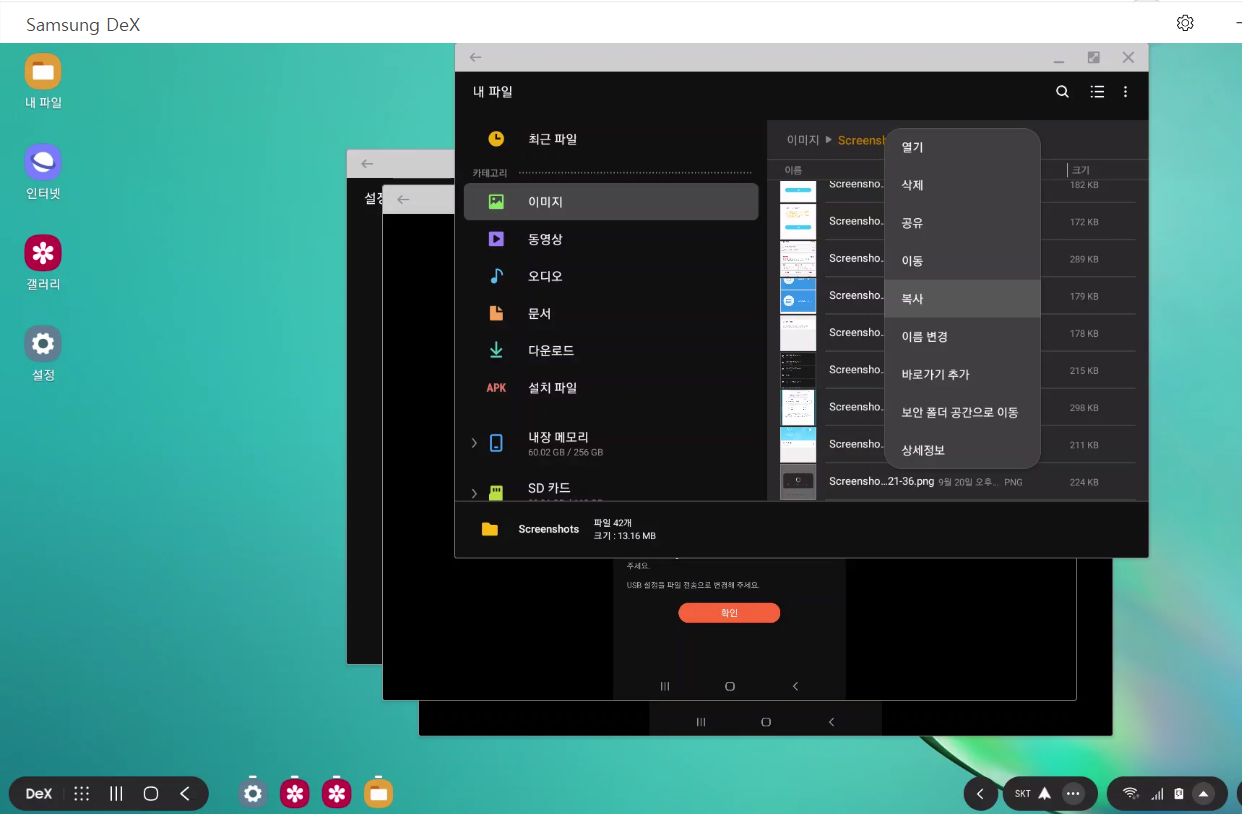The image size is (1242, 814).
Task: Select the thumbnail of the 179 KB screenshot
Action: [x=798, y=296]
